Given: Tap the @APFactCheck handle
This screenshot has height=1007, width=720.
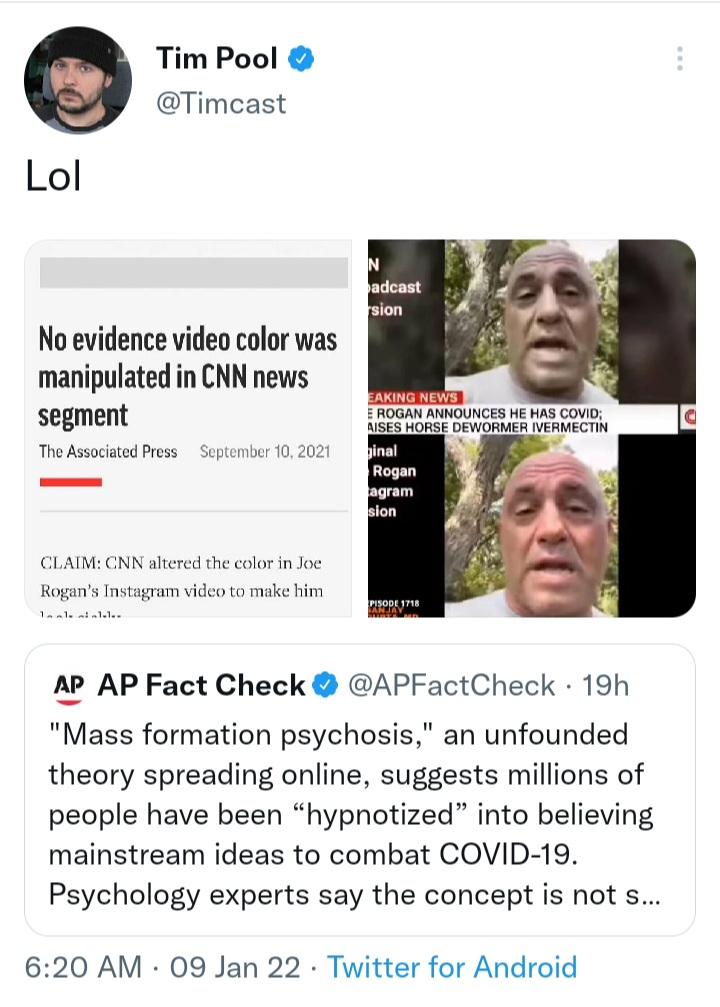Looking at the screenshot, I should (452, 686).
